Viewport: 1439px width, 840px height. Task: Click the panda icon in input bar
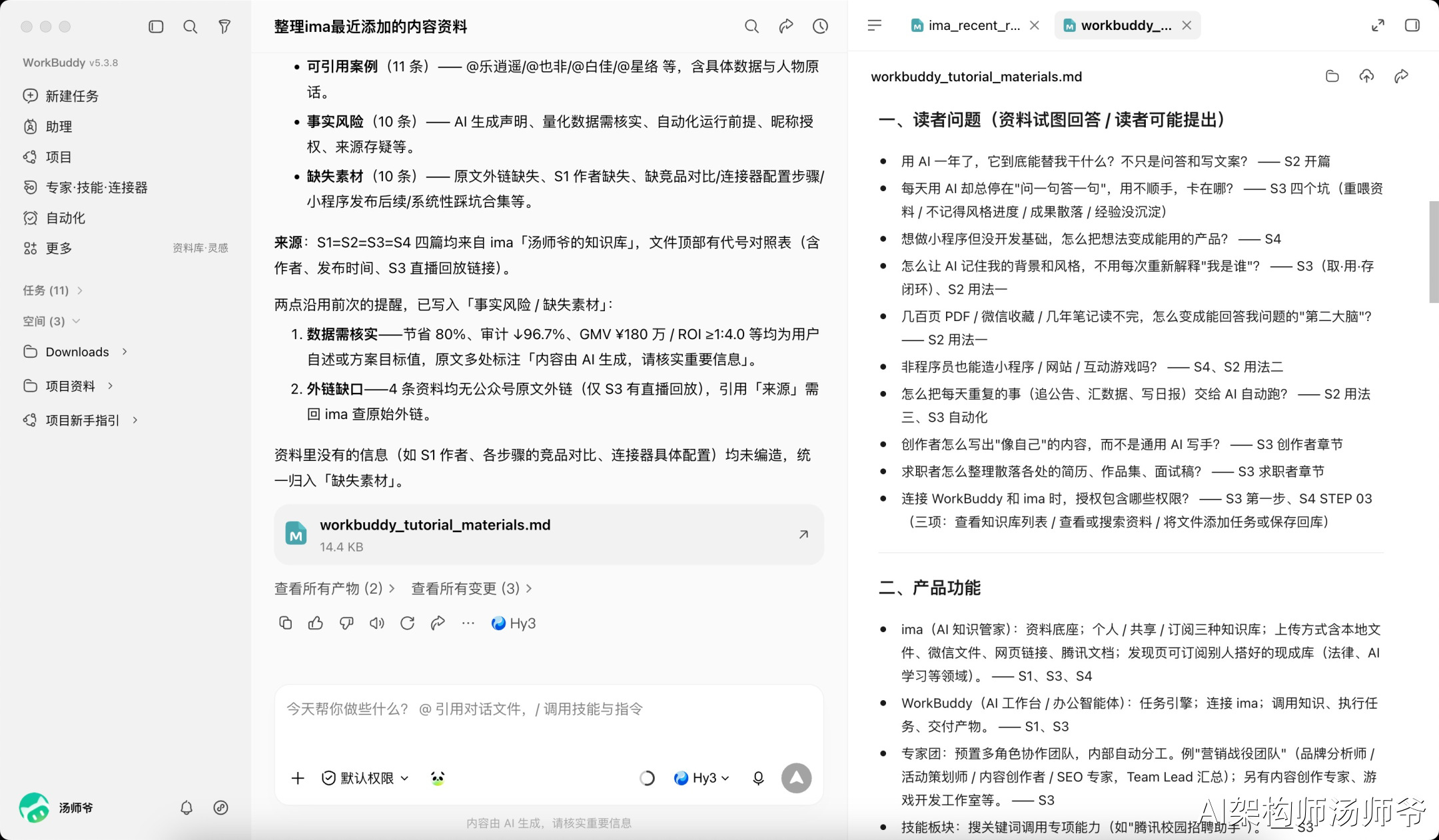pos(437,778)
